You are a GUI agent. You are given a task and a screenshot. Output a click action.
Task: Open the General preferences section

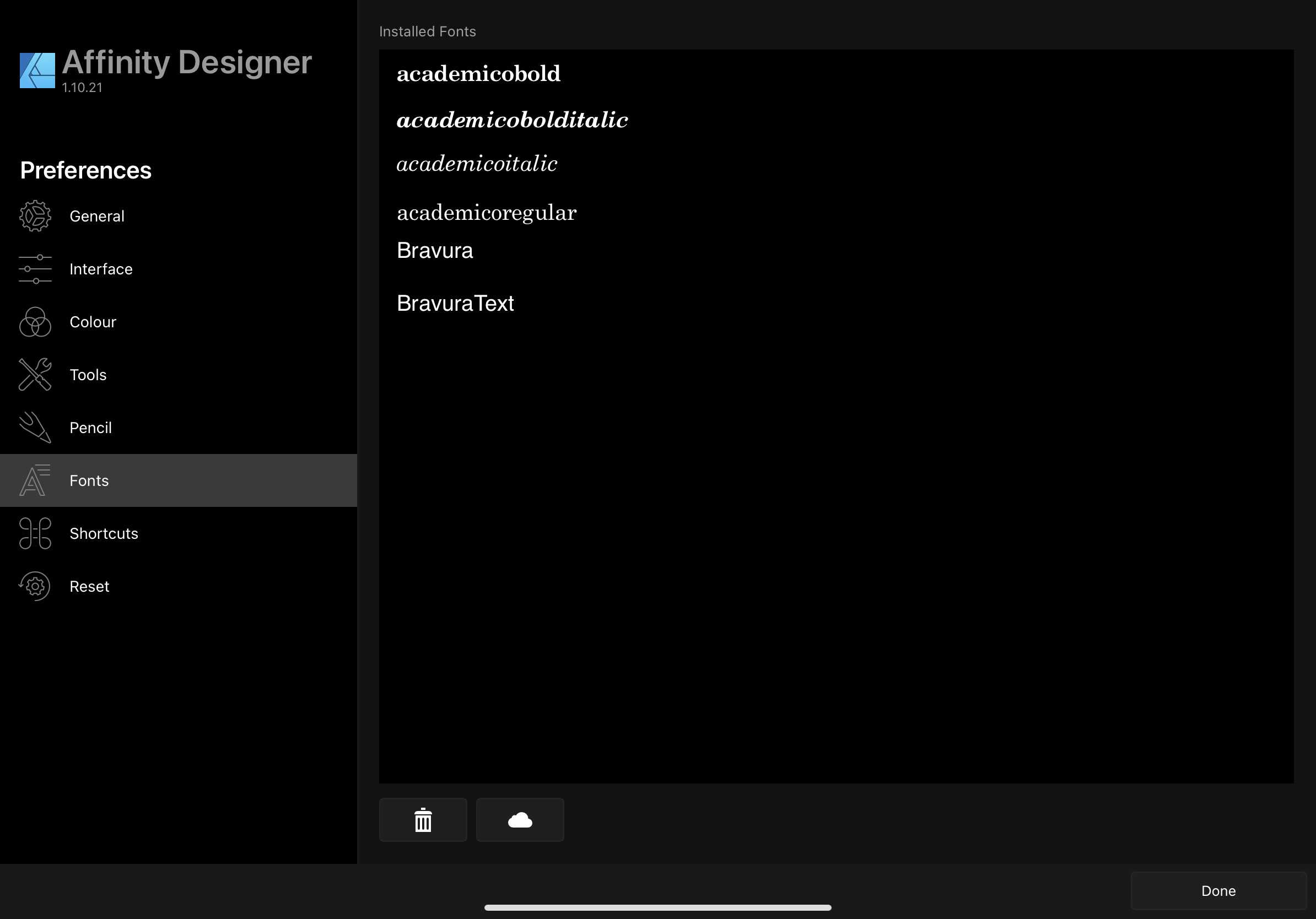pos(97,216)
